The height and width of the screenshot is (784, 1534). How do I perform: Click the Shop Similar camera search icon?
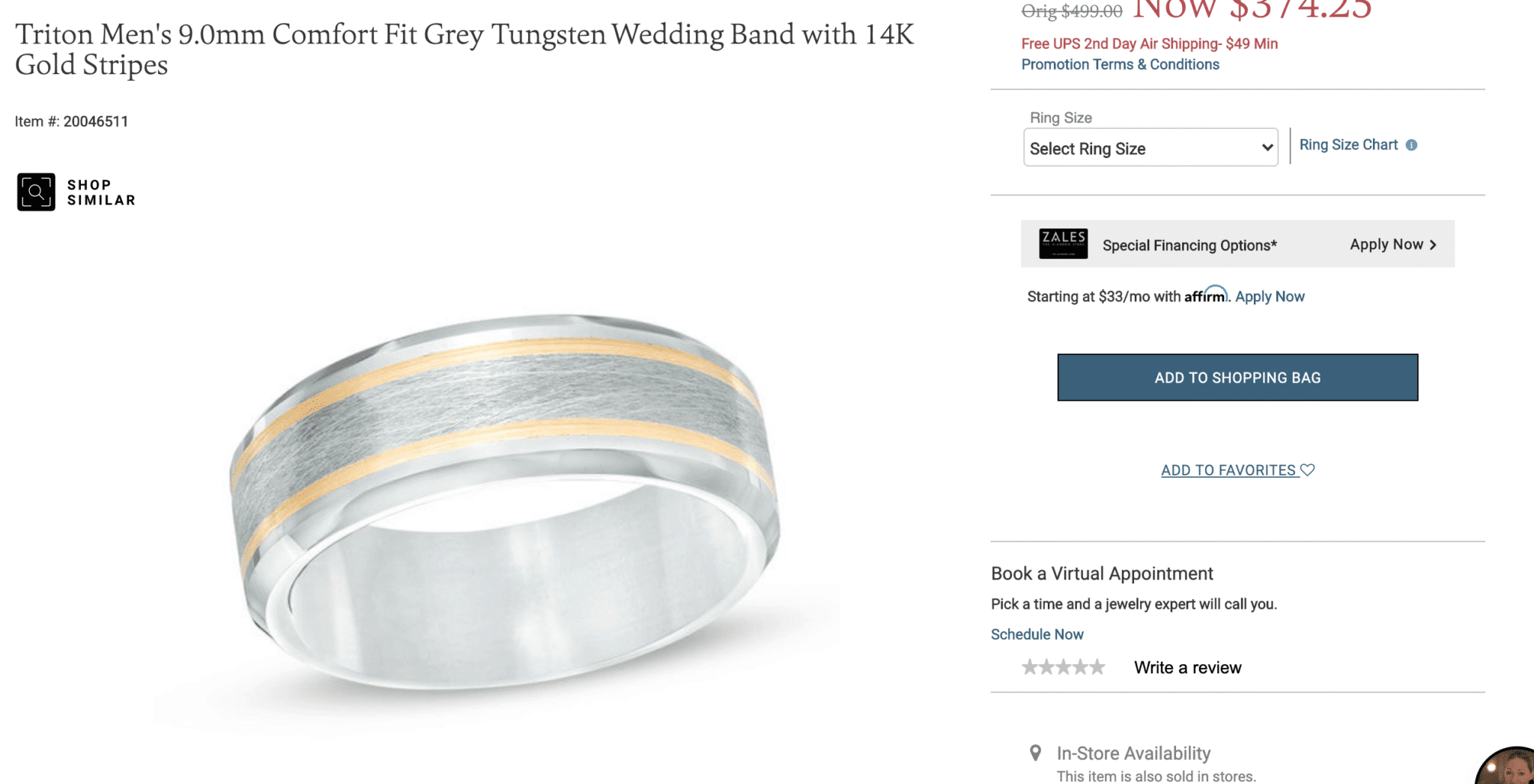(x=36, y=192)
